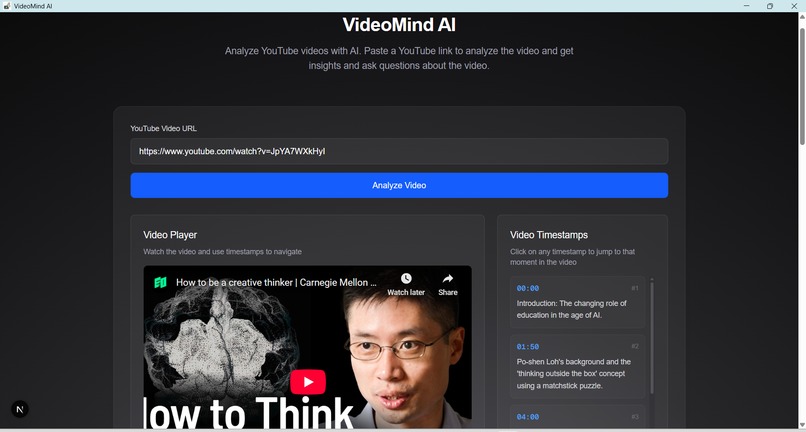Click 'Watch the video and use timestamps' text

[223, 252]
